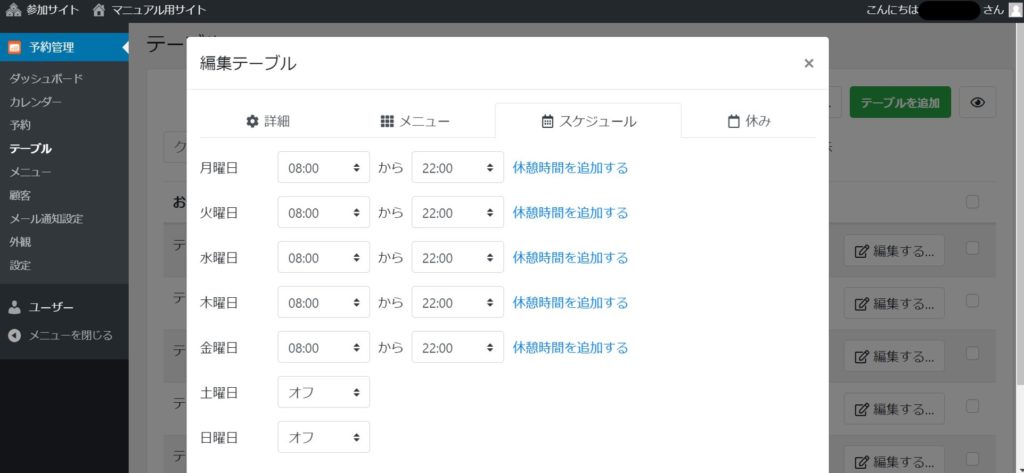The image size is (1024, 473).
Task: Click the 参加サイト network icon in admin bar
Action: (x=14, y=10)
